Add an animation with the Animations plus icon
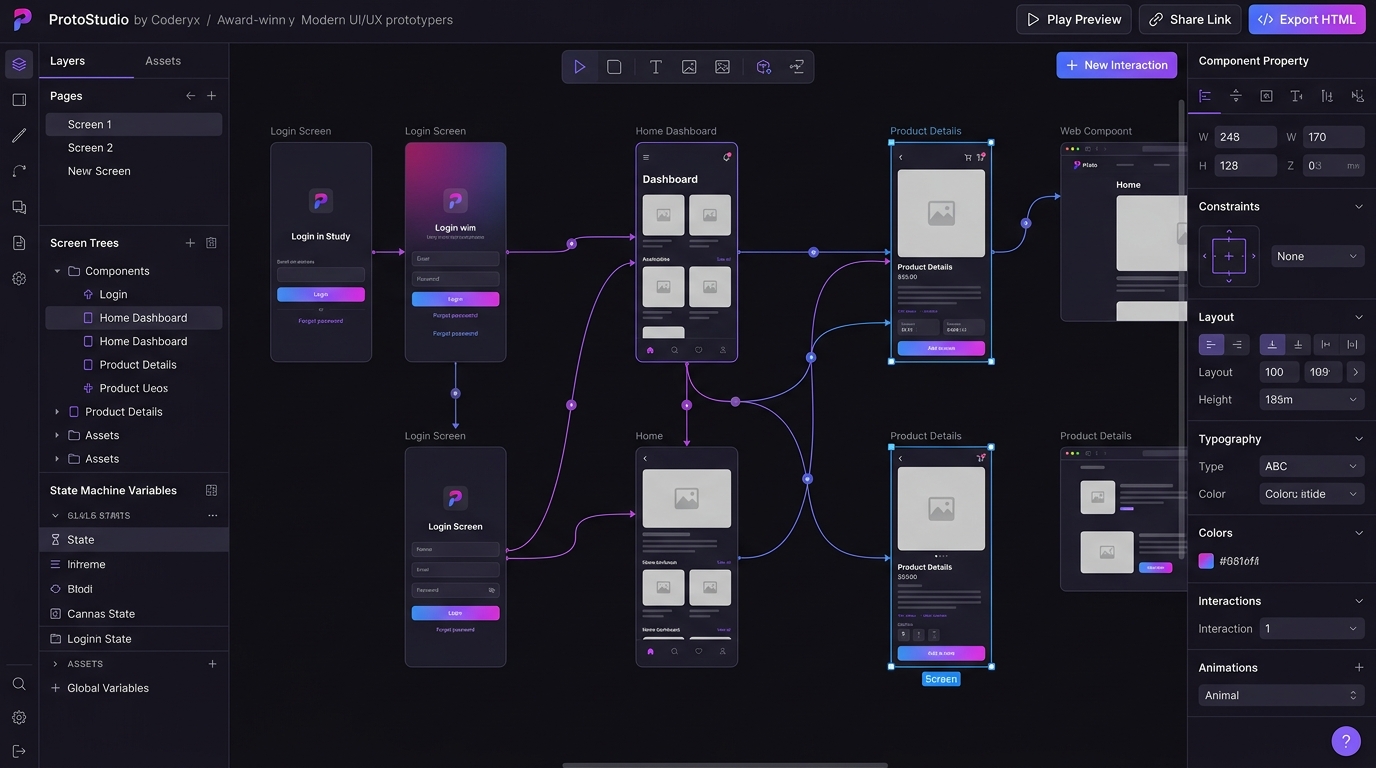This screenshot has height=768, width=1376. tap(1359, 668)
